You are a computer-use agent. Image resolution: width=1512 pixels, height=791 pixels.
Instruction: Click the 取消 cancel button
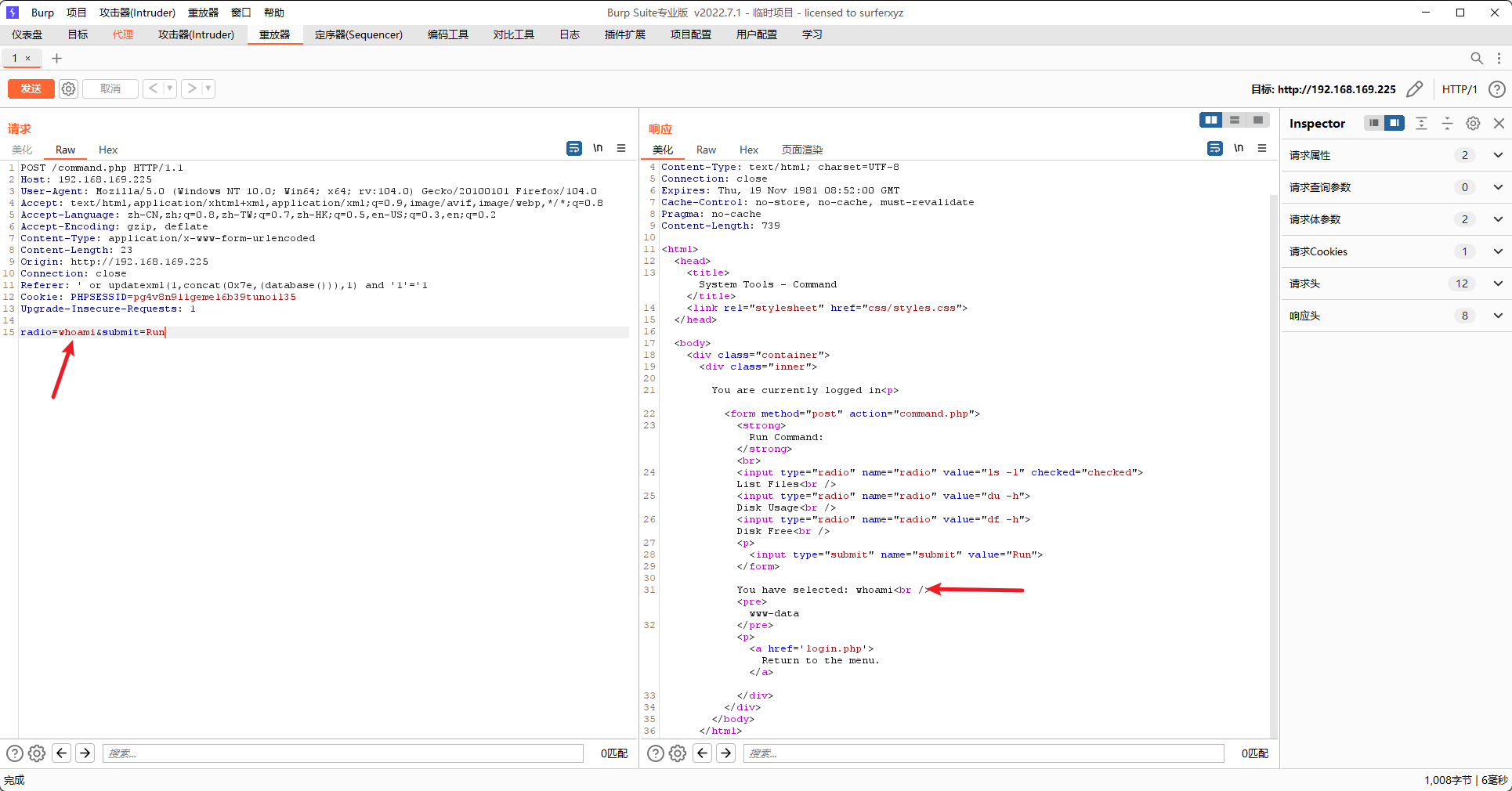[x=110, y=88]
